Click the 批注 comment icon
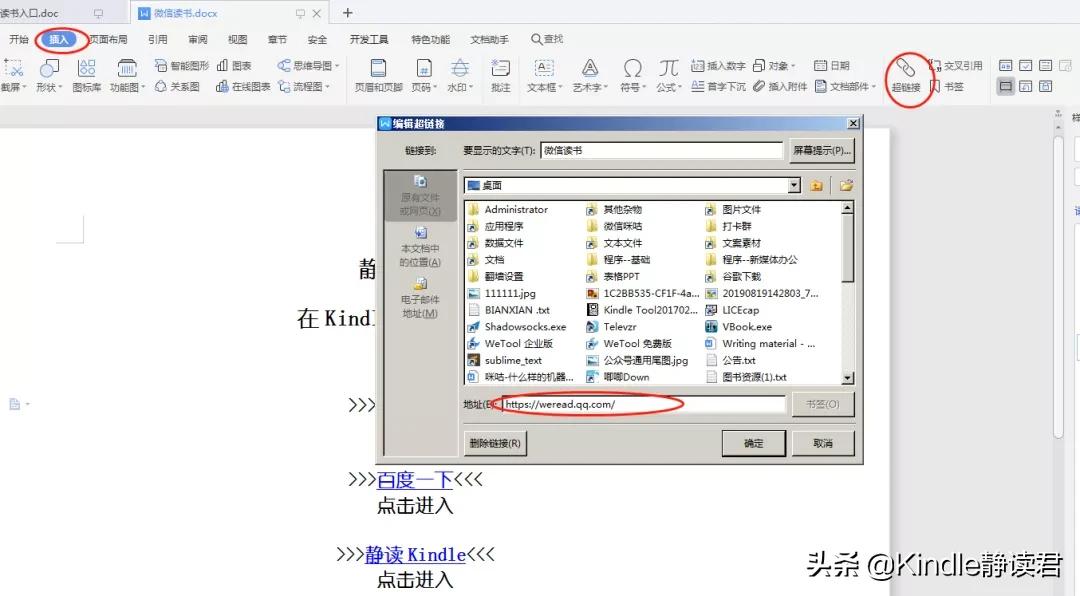 tap(501, 76)
